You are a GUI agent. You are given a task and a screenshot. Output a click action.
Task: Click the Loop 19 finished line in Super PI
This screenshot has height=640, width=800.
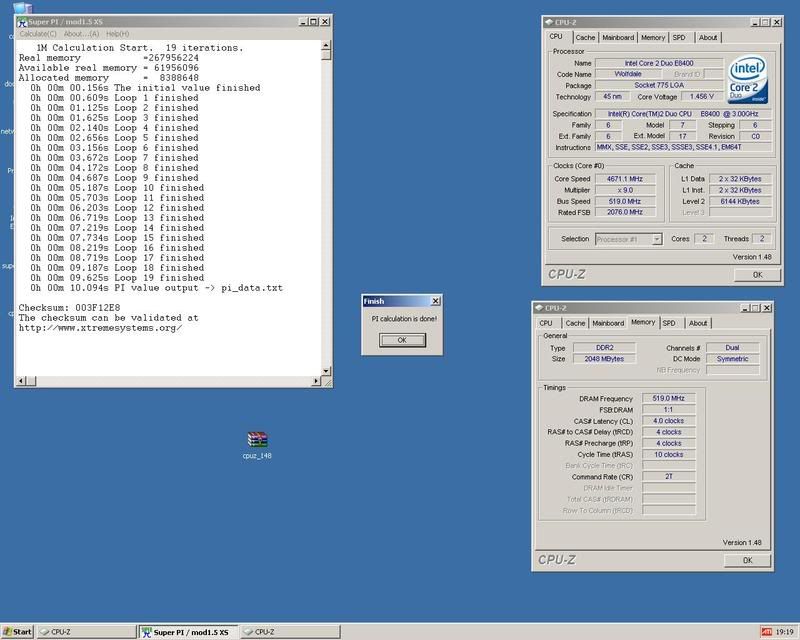point(117,278)
